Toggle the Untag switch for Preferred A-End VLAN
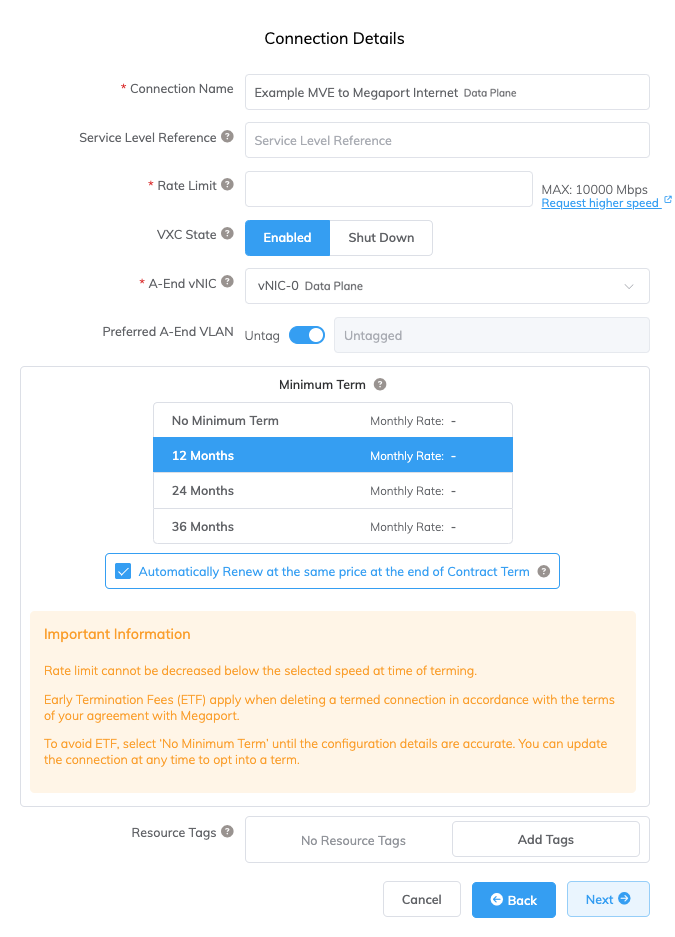Screen dimensions: 675x937 tap(307, 335)
